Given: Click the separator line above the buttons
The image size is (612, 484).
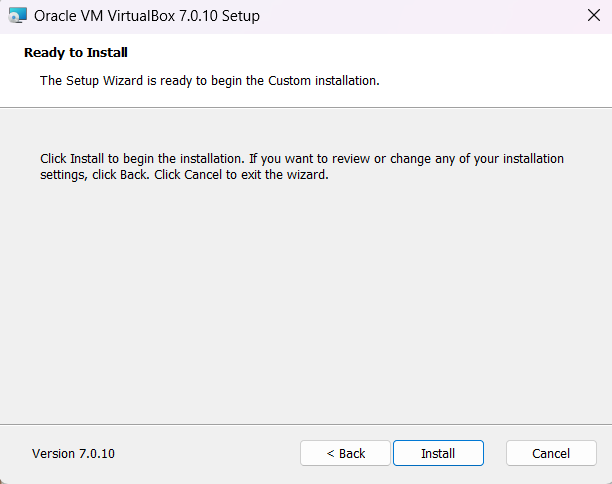Looking at the screenshot, I should click(306, 424).
